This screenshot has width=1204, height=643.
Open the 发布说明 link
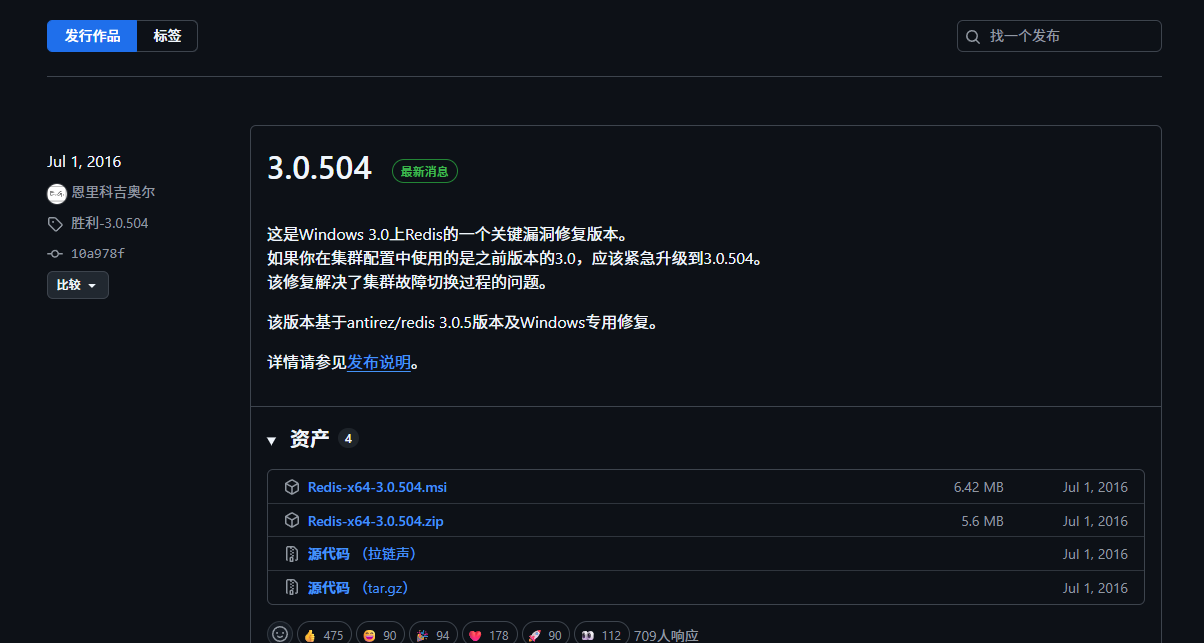pyautogui.click(x=379, y=362)
